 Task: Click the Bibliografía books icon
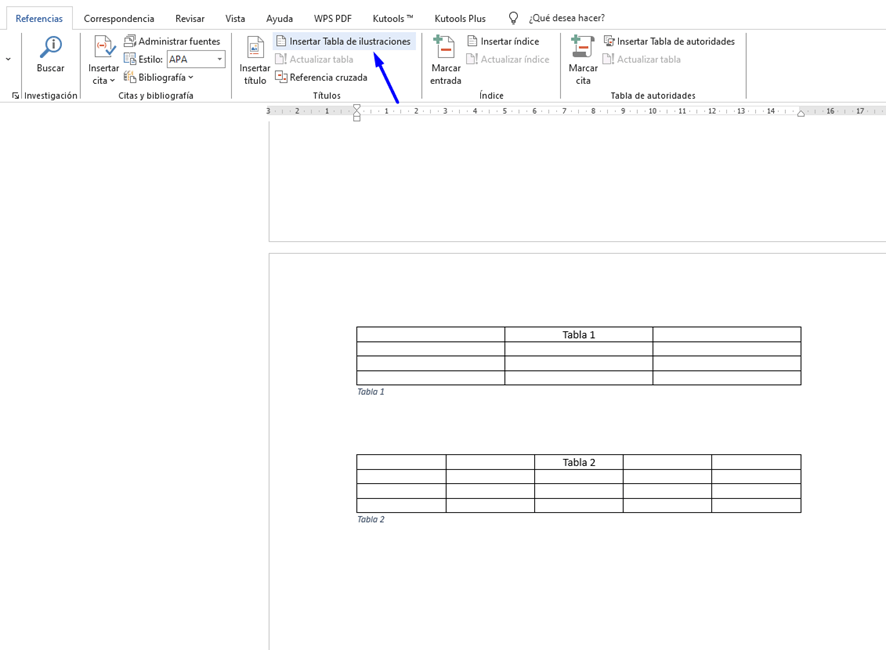pyautogui.click(x=130, y=77)
